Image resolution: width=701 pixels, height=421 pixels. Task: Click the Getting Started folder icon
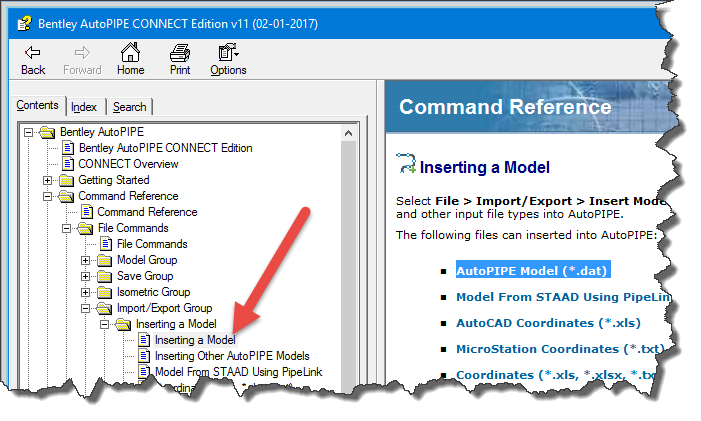[x=67, y=180]
